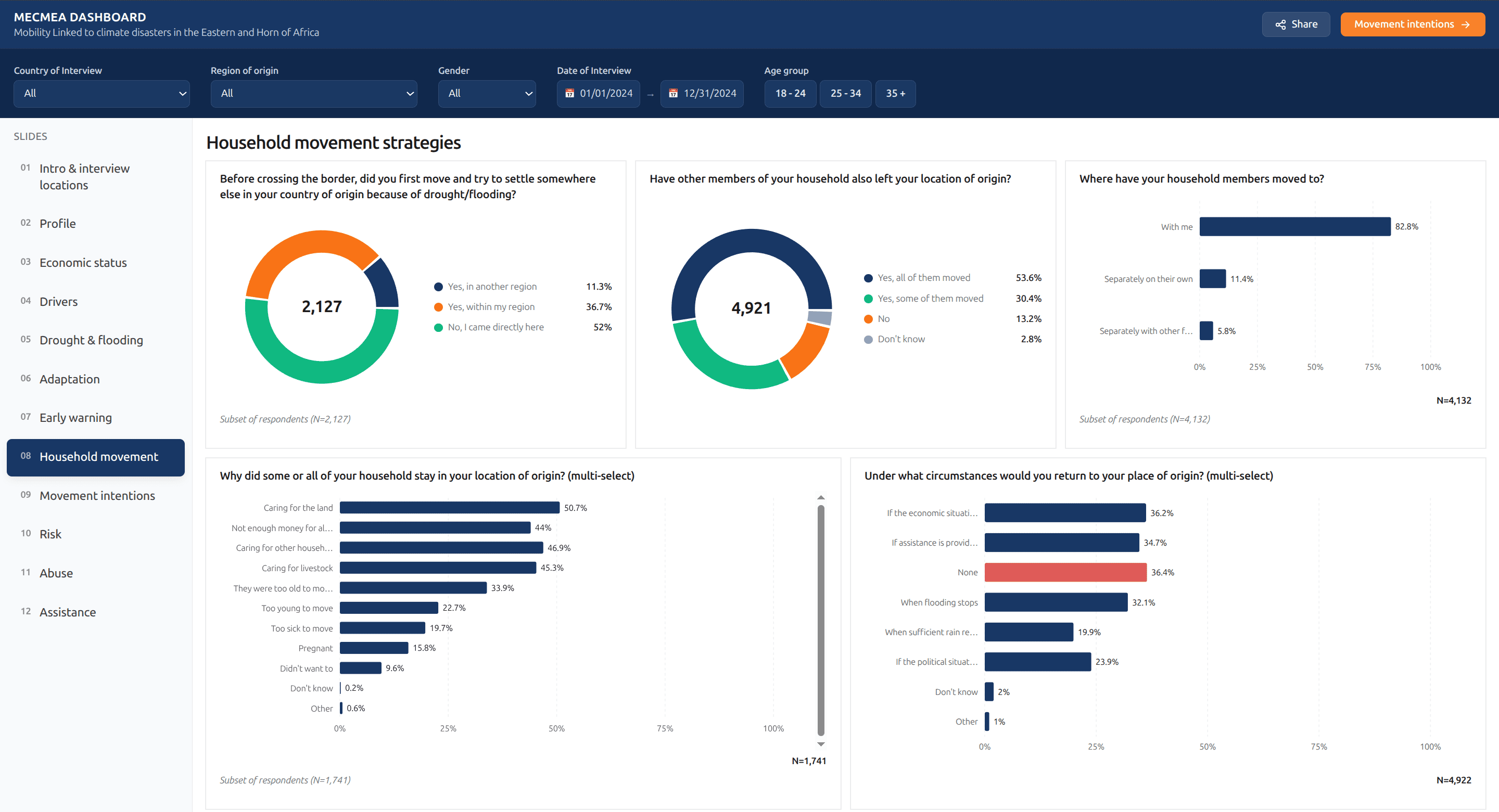Click the scroll-up arrow on stay-reasons chart

pos(820,498)
